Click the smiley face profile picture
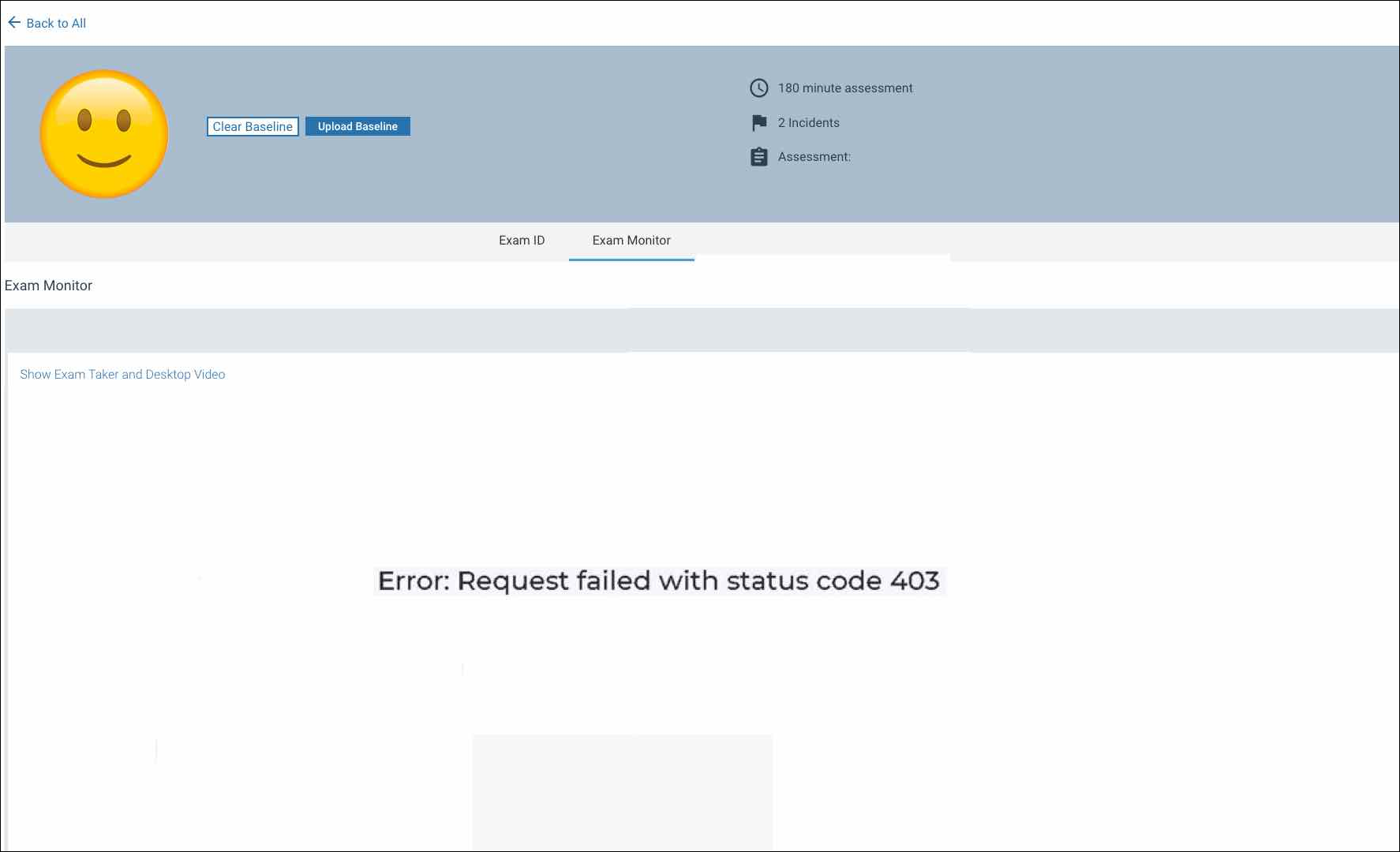Screen dimensions: 1400x852 point(104,134)
